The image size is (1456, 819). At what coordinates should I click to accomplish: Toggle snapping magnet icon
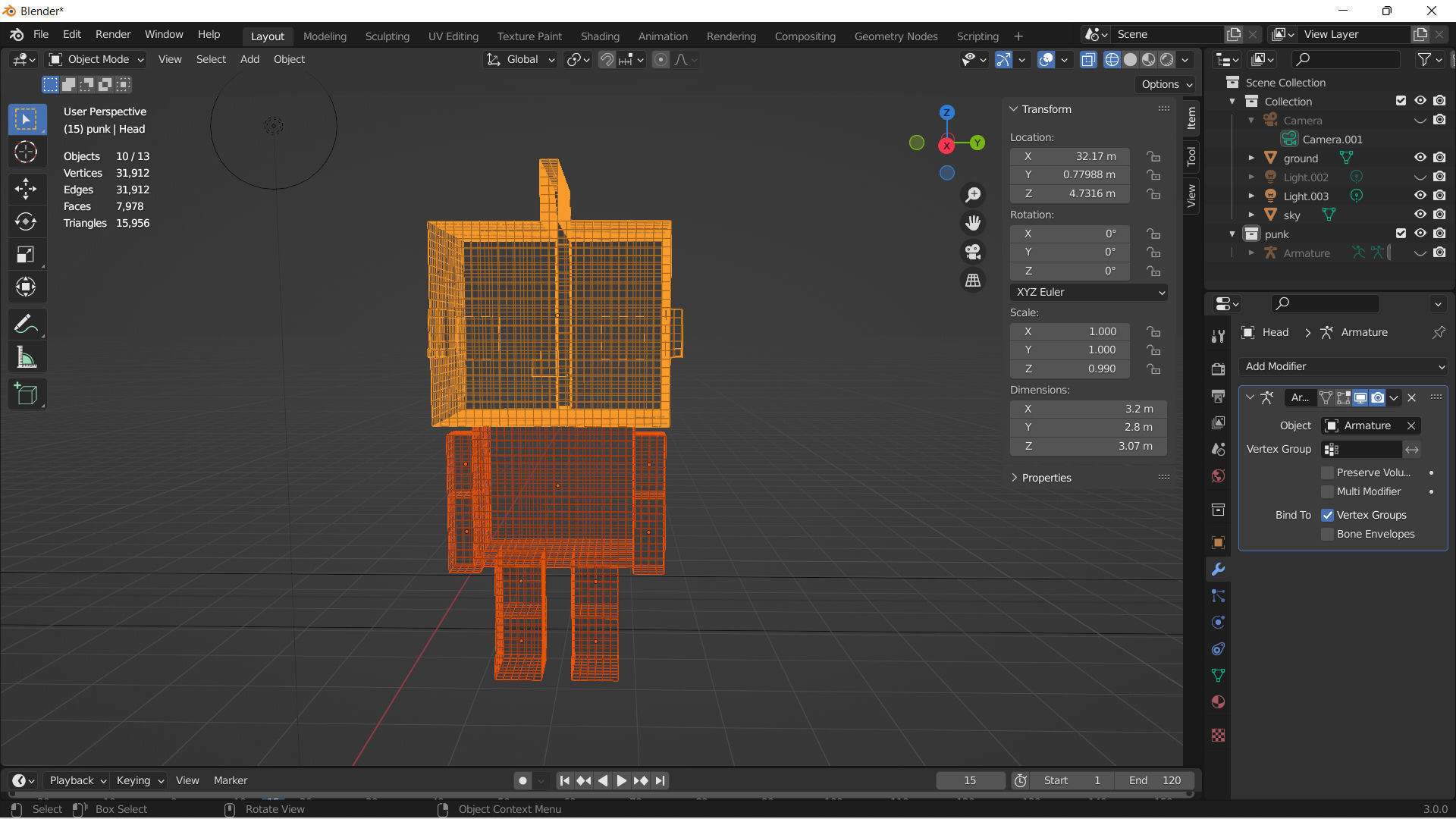607,60
